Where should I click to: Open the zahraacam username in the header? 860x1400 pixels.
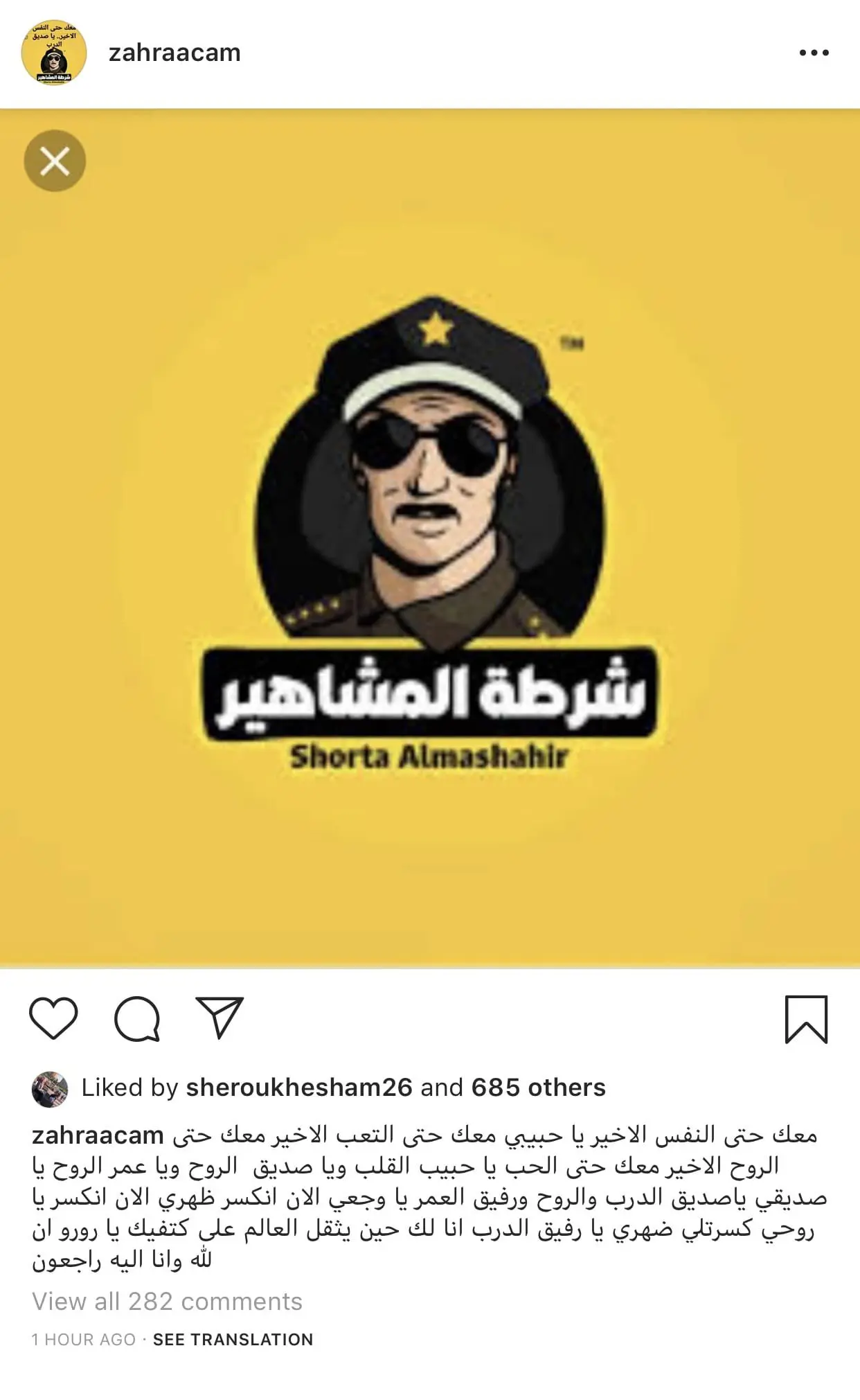pos(174,53)
